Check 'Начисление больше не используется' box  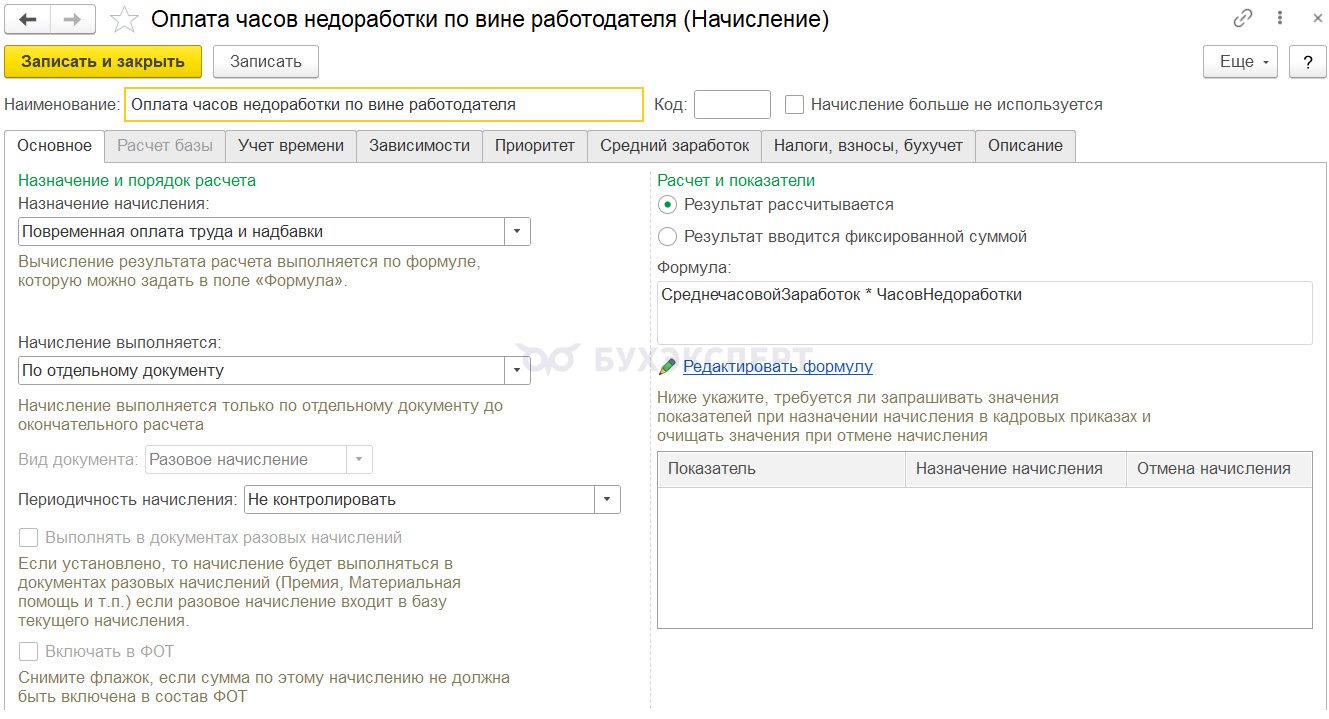pyautogui.click(x=795, y=104)
